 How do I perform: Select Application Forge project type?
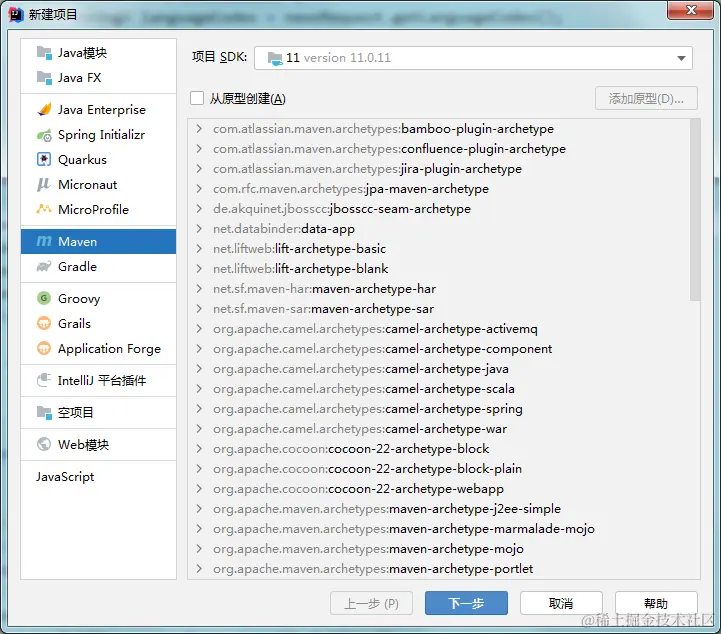click(98, 348)
